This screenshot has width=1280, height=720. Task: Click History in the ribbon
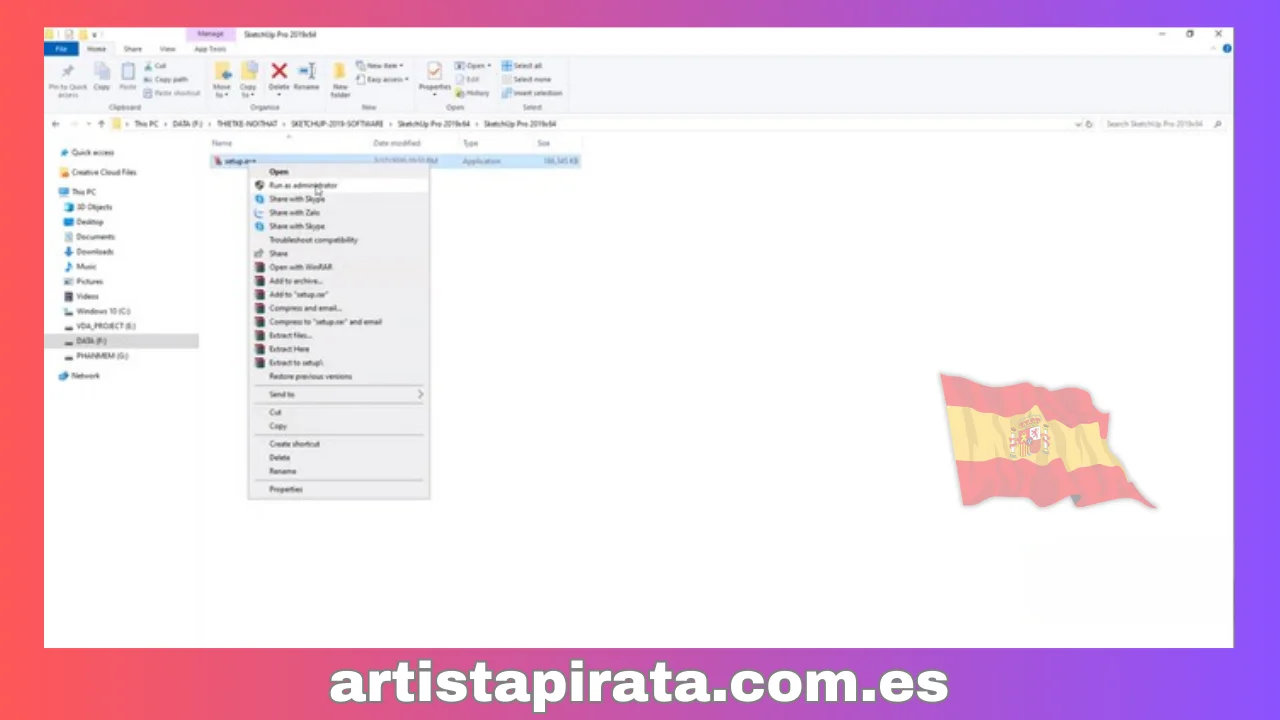click(x=473, y=93)
